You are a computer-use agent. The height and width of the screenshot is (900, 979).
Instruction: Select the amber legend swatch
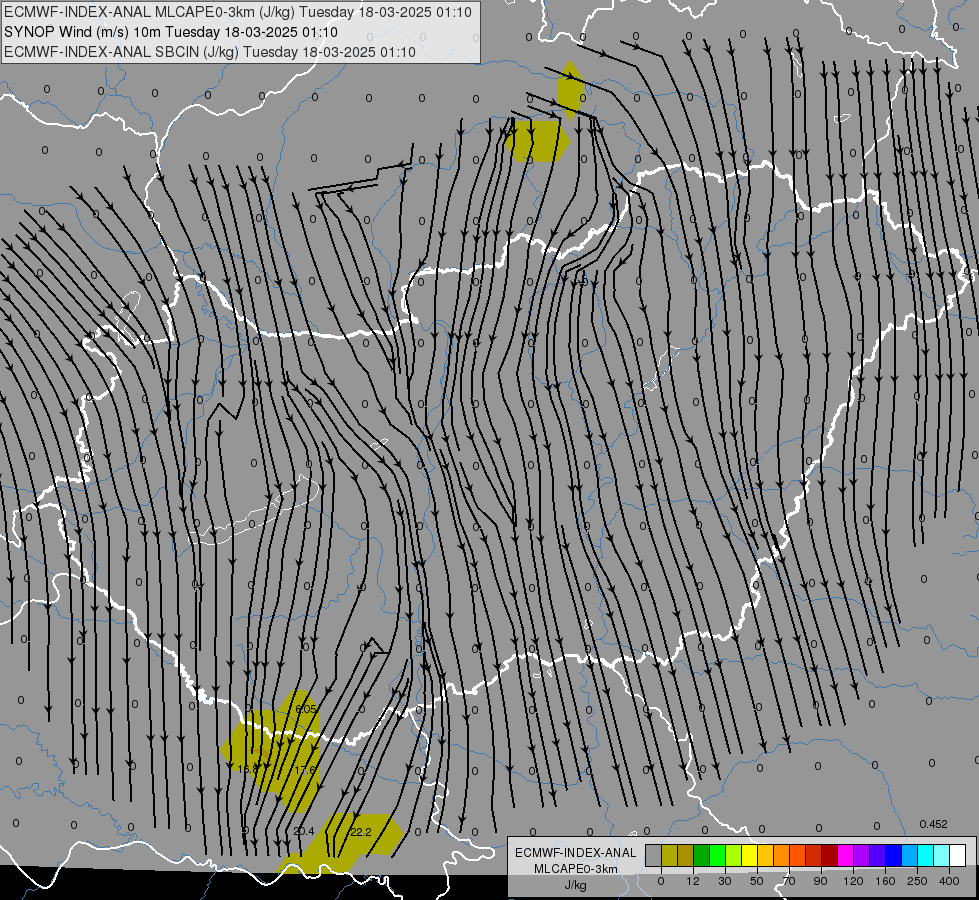(x=765, y=855)
